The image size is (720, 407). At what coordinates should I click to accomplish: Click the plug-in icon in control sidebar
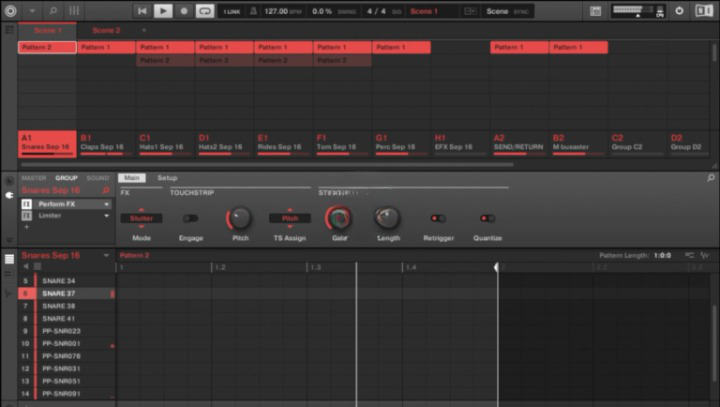[x=9, y=195]
